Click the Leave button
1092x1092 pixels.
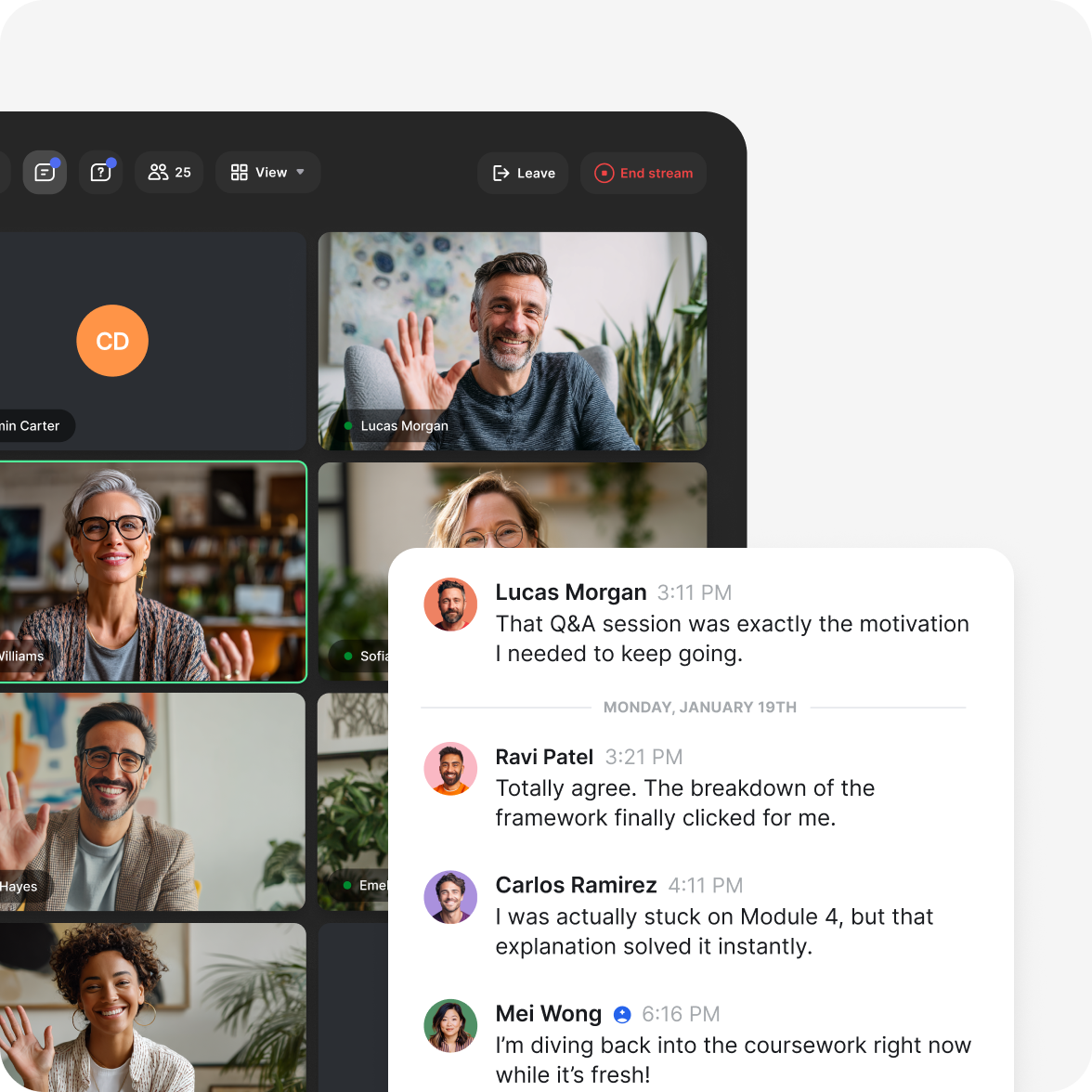click(x=523, y=174)
